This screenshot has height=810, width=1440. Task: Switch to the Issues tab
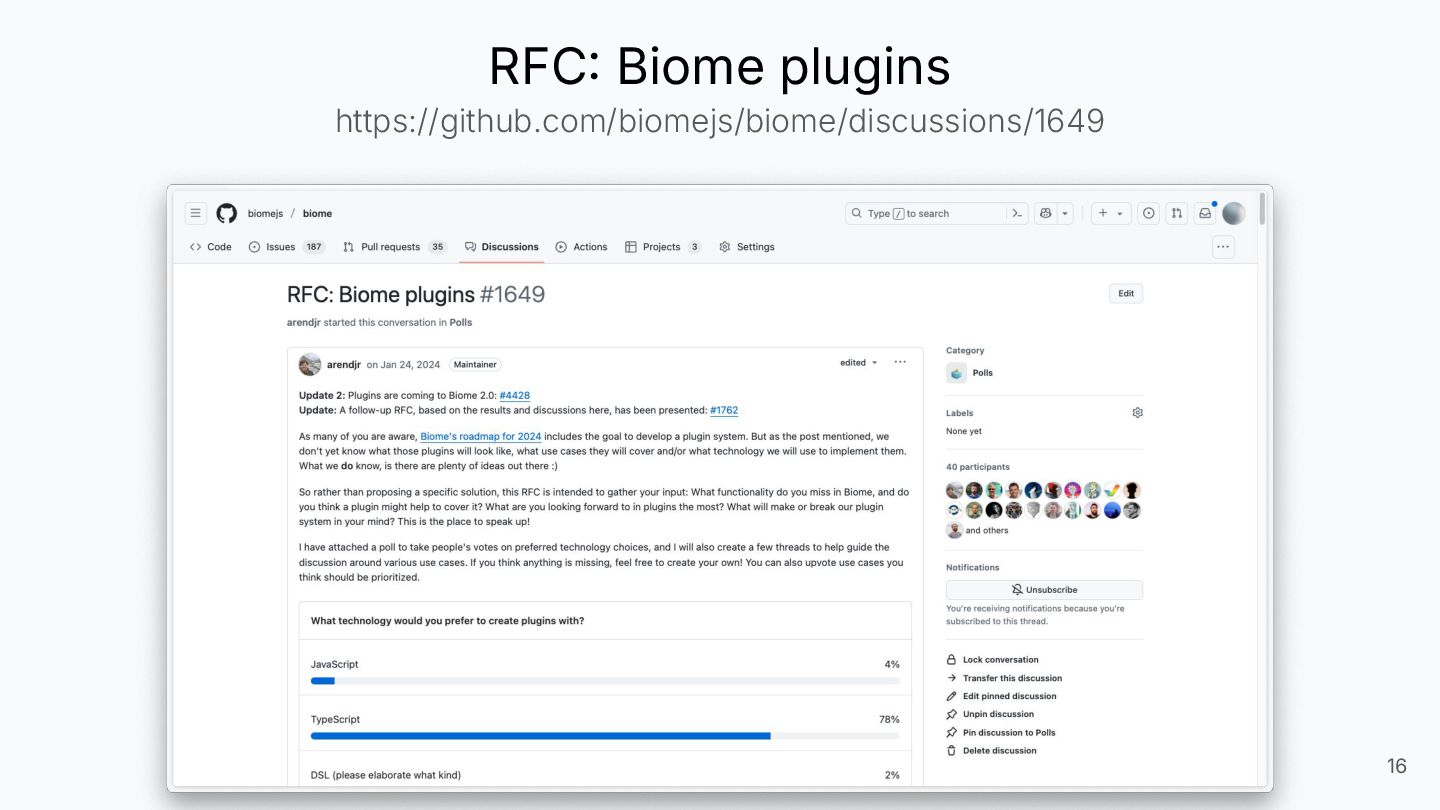pyautogui.click(x=286, y=247)
